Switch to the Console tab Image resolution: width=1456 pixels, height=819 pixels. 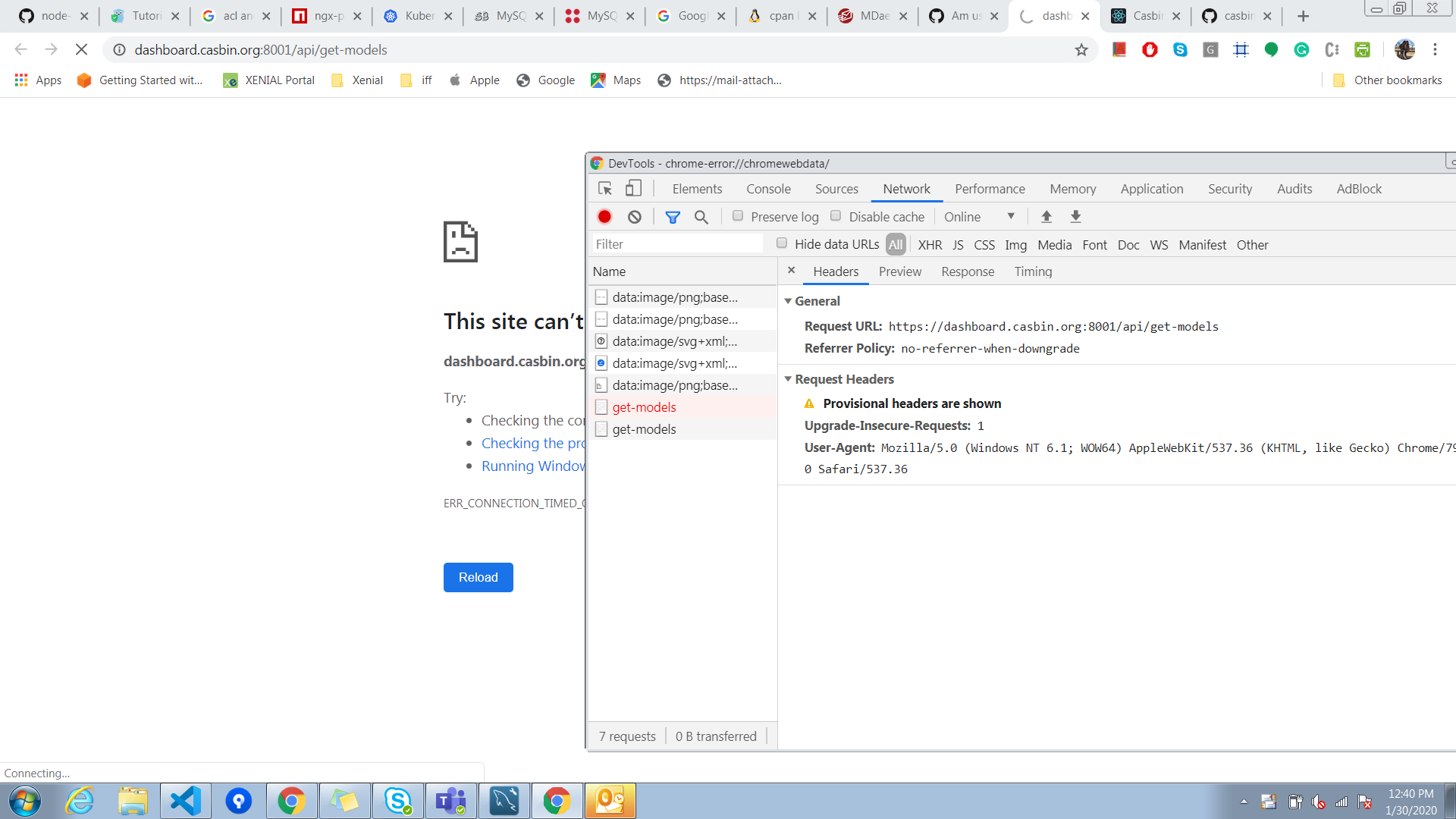tap(768, 189)
